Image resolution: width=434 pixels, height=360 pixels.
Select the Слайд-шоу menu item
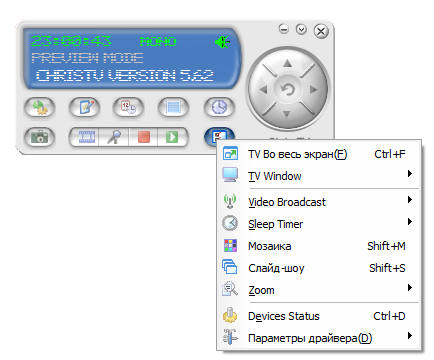pyautogui.click(x=319, y=268)
